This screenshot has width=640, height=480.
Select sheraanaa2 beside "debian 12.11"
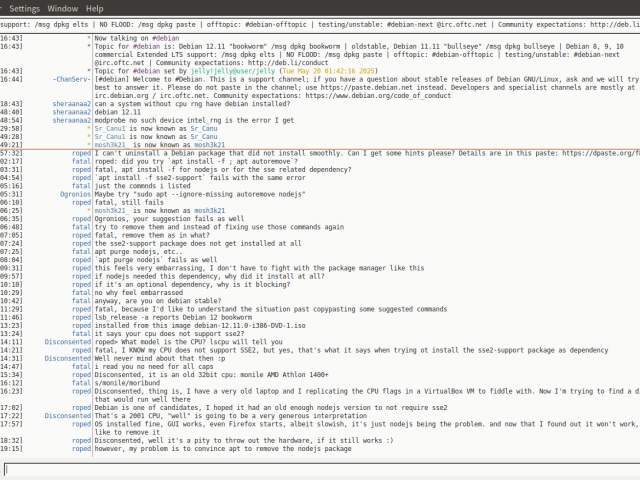pos(71,112)
